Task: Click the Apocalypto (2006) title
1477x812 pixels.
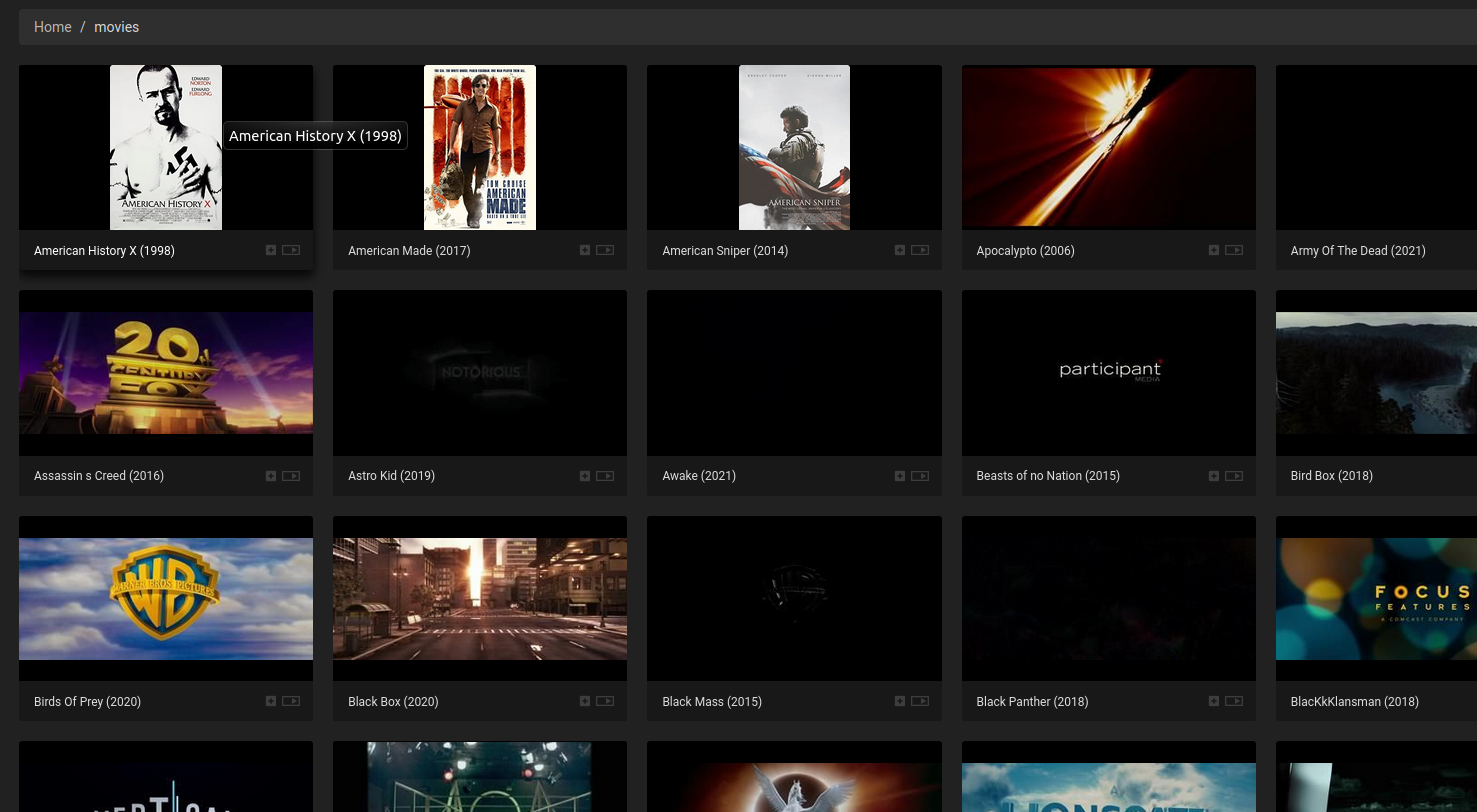Action: click(x=1025, y=251)
